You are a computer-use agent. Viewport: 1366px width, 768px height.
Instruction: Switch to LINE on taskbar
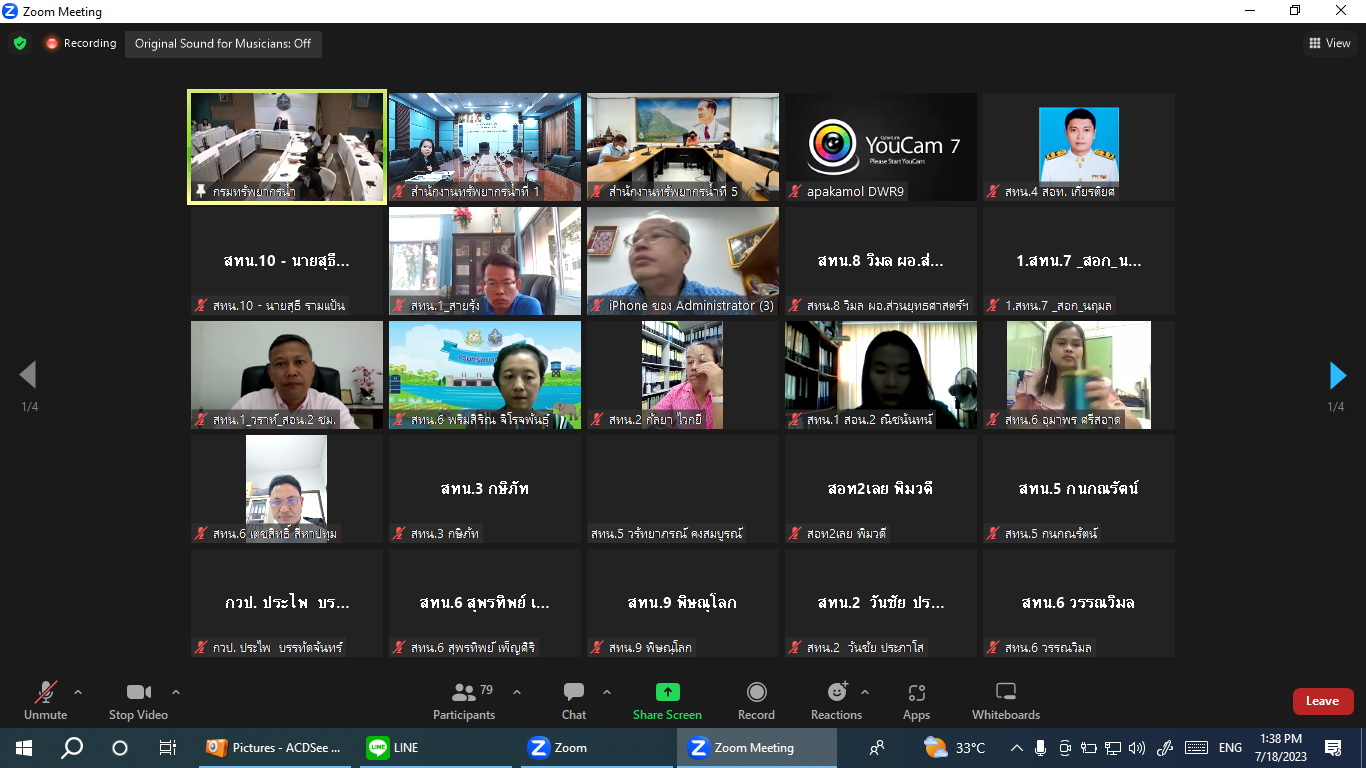point(435,748)
